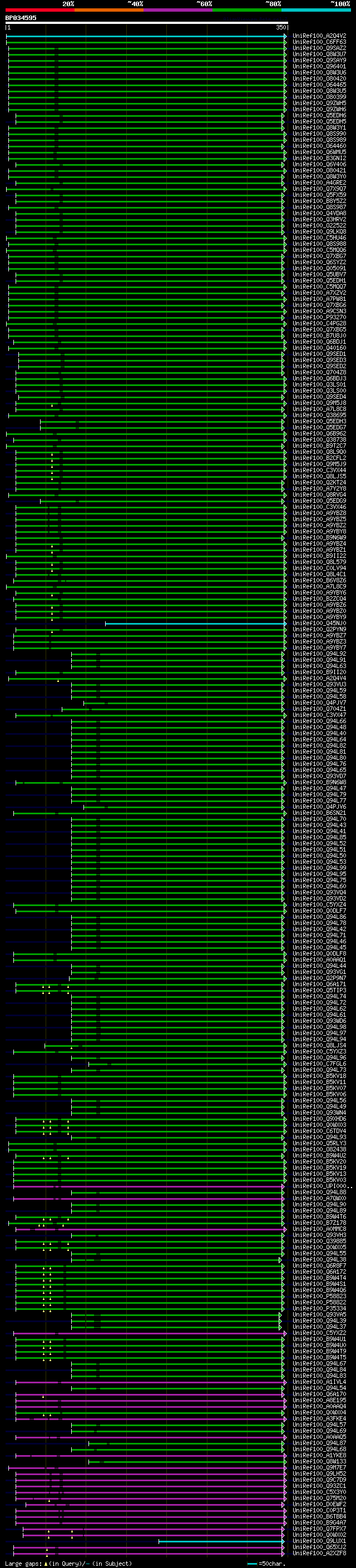The image size is (356, 1568).
Task: Click the UniRef100_Q4PJV6 label
Action: (x=319, y=807)
